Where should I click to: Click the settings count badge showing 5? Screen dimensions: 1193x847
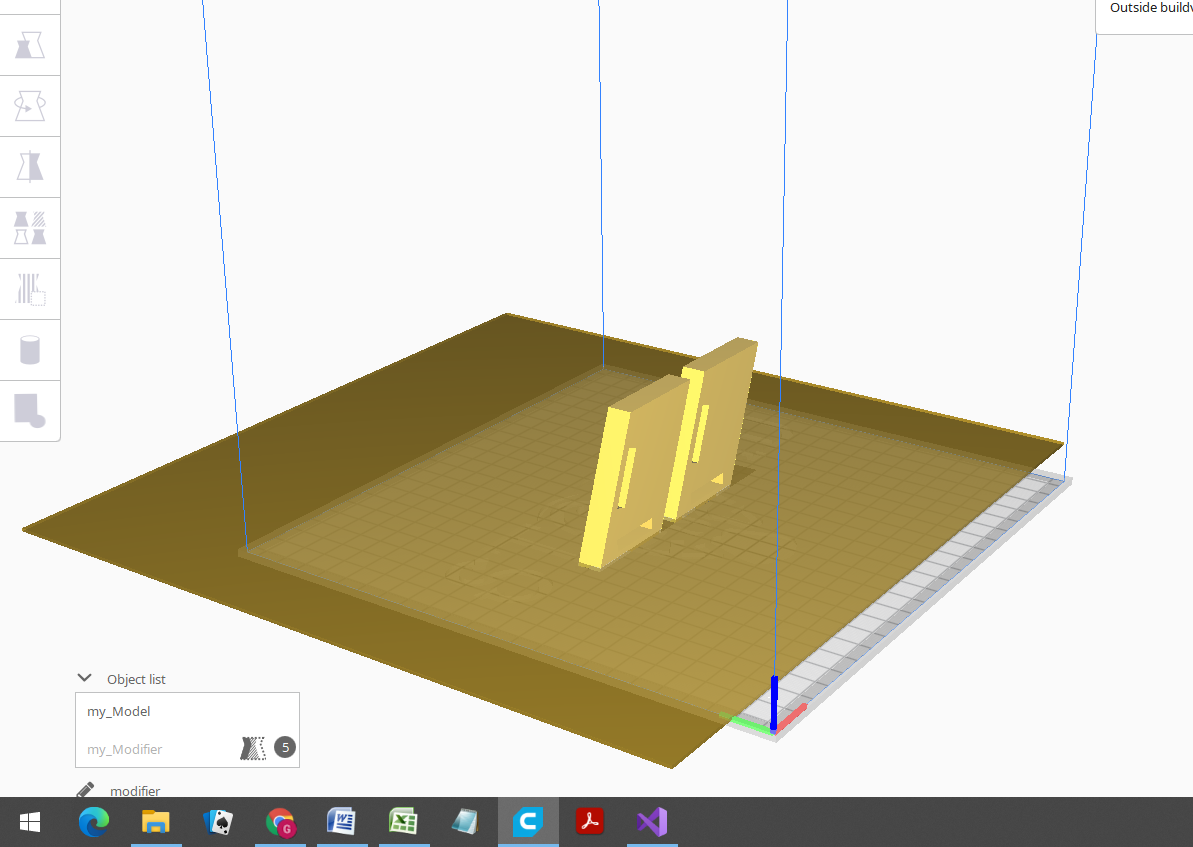285,747
